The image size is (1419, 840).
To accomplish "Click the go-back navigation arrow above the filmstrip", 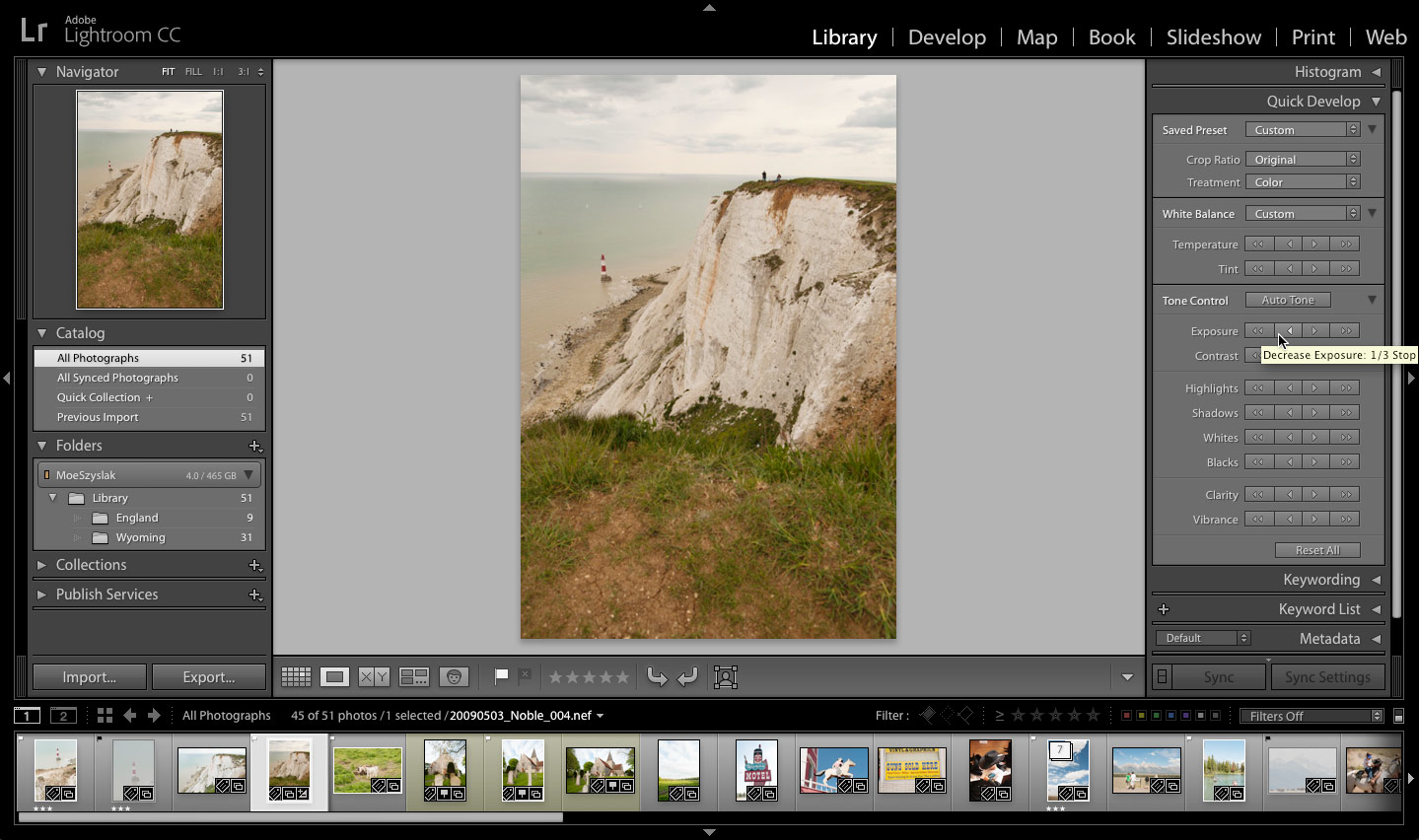I will pyautogui.click(x=129, y=715).
